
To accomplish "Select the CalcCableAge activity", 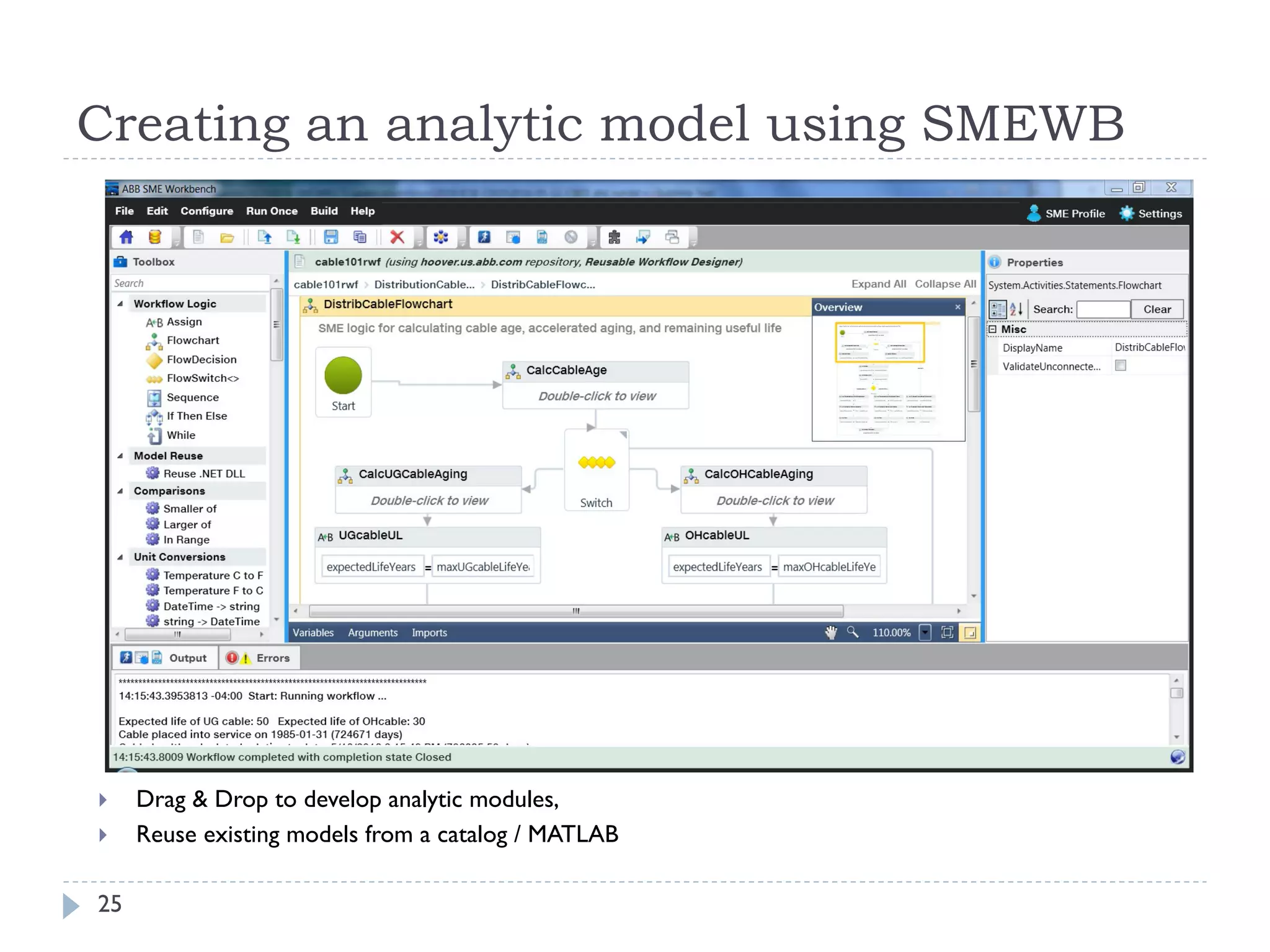I will click(x=595, y=385).
